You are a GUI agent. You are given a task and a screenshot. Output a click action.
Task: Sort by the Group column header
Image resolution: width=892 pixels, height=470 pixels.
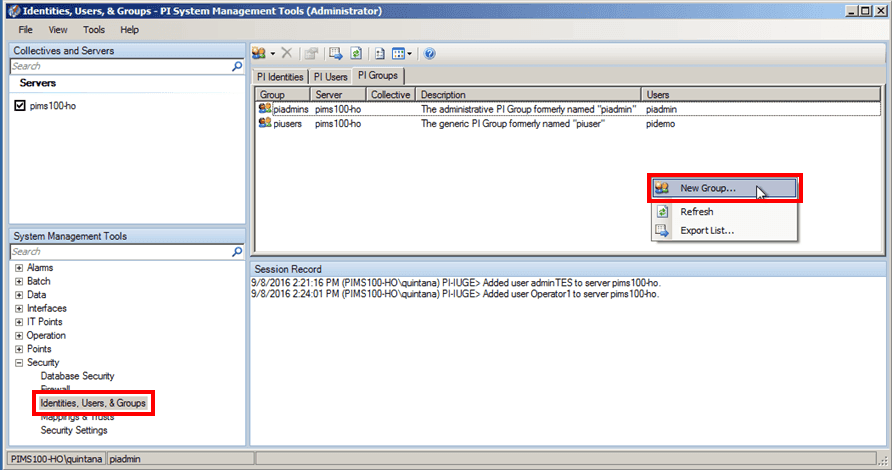(x=283, y=94)
